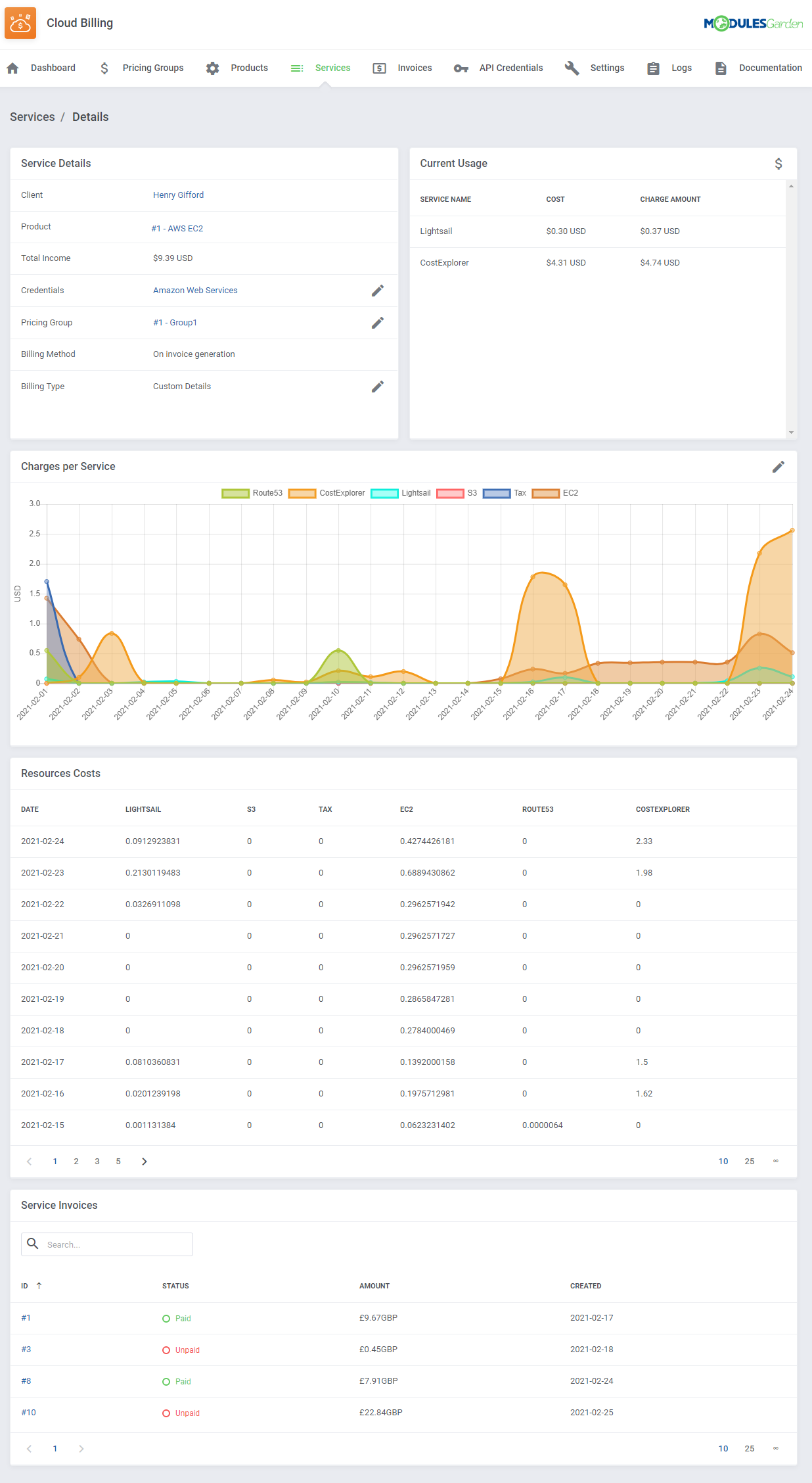
Task: Toggle Route53 series in chart legend
Action: [252, 493]
